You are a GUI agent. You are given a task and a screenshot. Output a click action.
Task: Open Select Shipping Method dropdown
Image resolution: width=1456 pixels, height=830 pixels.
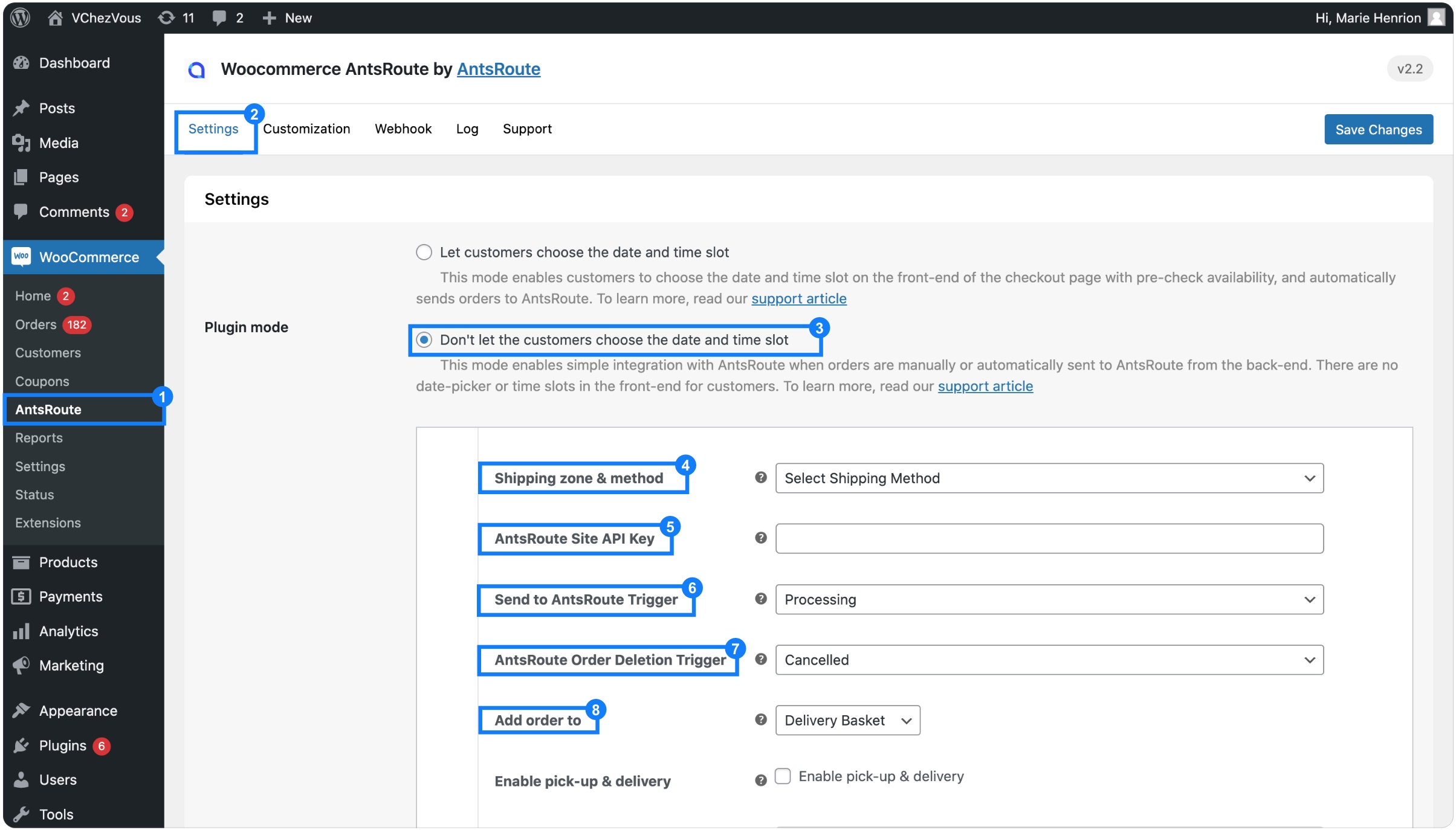click(x=1049, y=478)
